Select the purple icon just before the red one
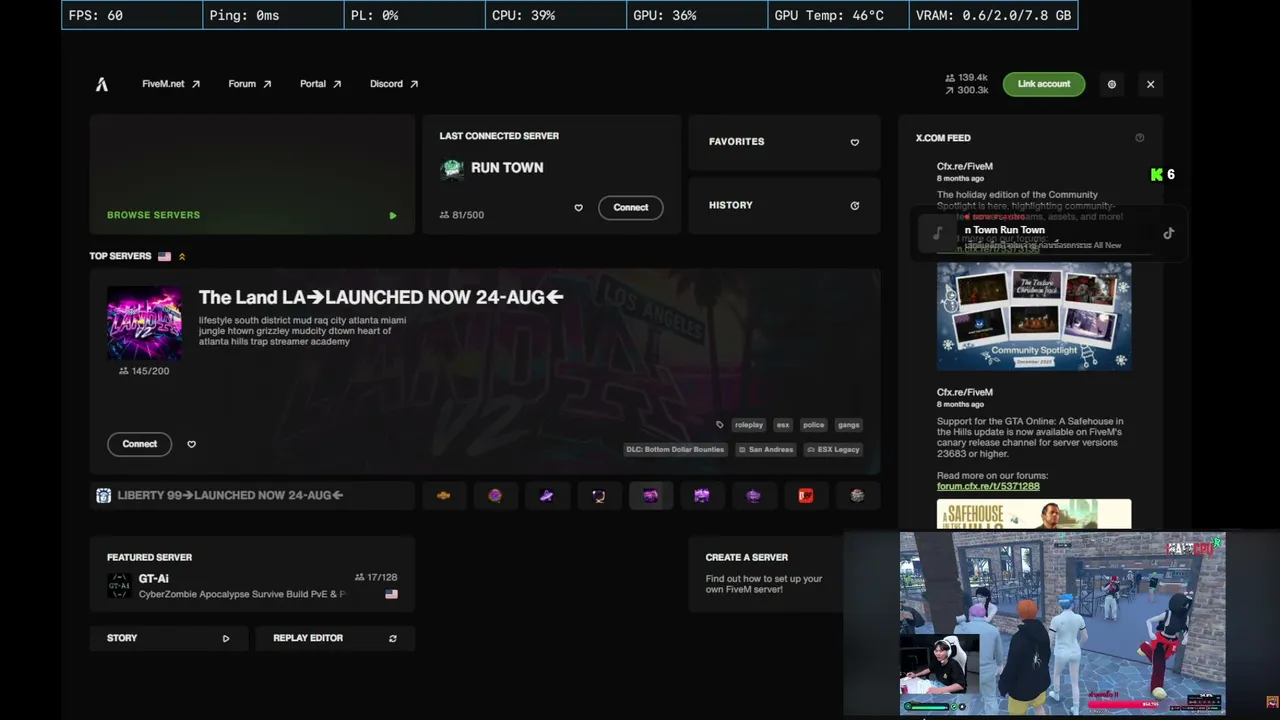Image resolution: width=1280 pixels, height=720 pixels. click(x=754, y=495)
